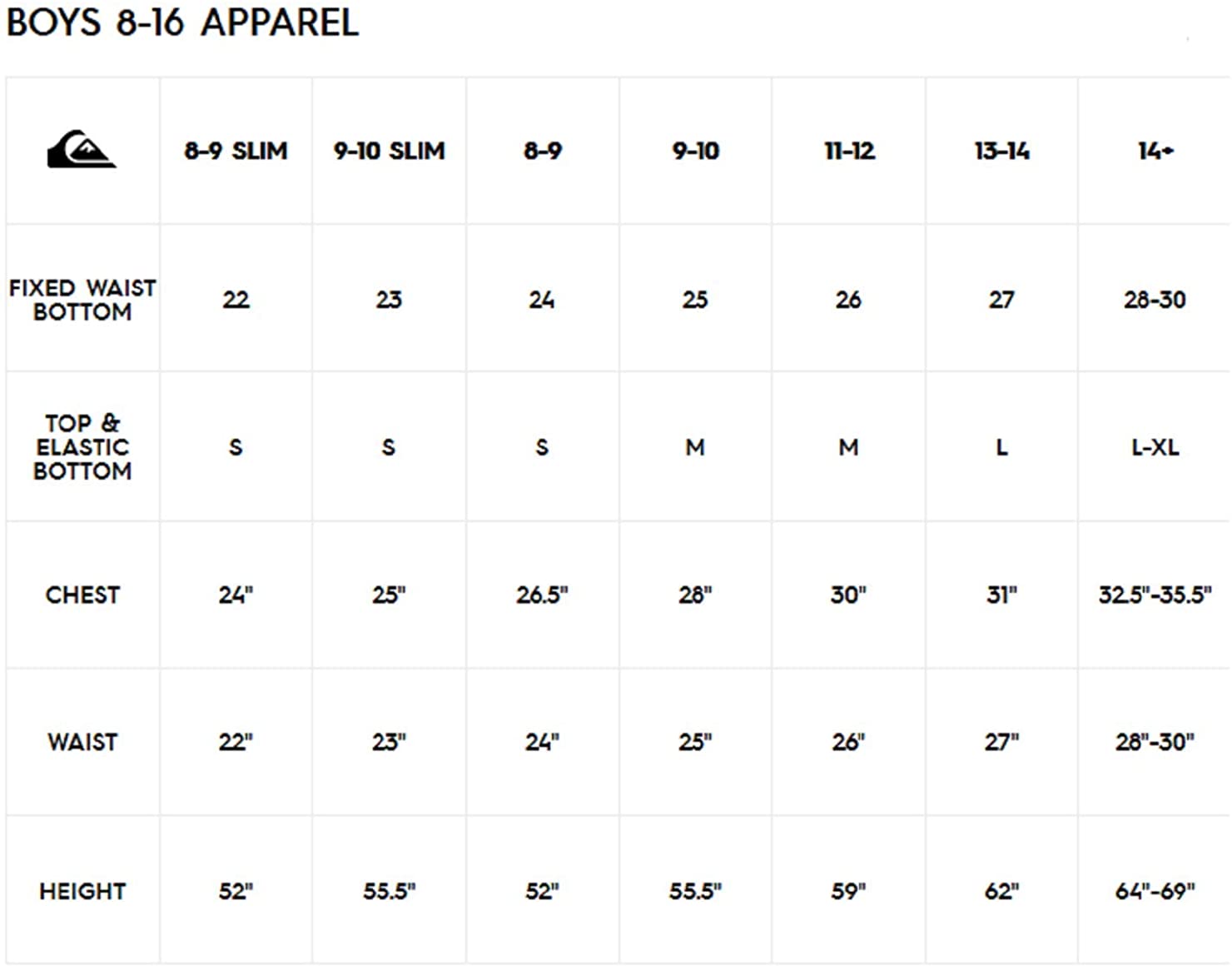
Task: Click the TOP & ELASTIC BOTTOM label
Action: click(82, 447)
